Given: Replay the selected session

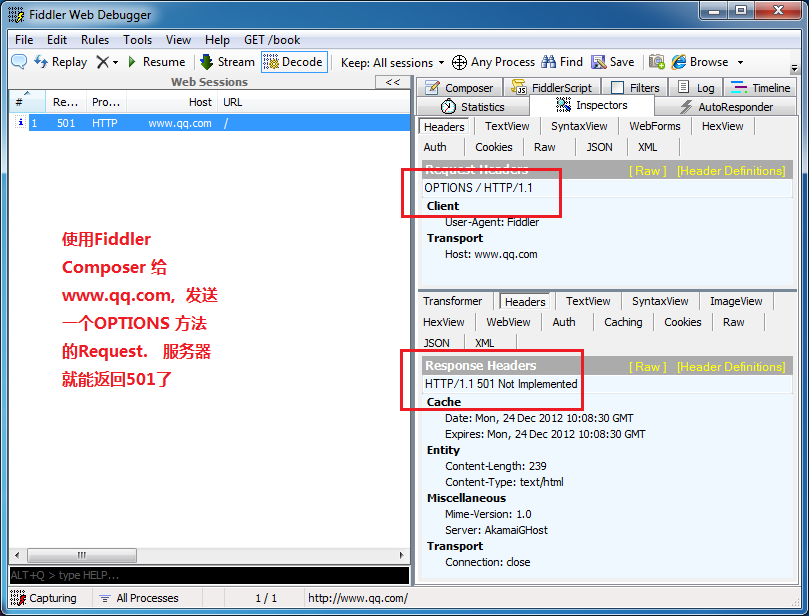Looking at the screenshot, I should coord(60,62).
